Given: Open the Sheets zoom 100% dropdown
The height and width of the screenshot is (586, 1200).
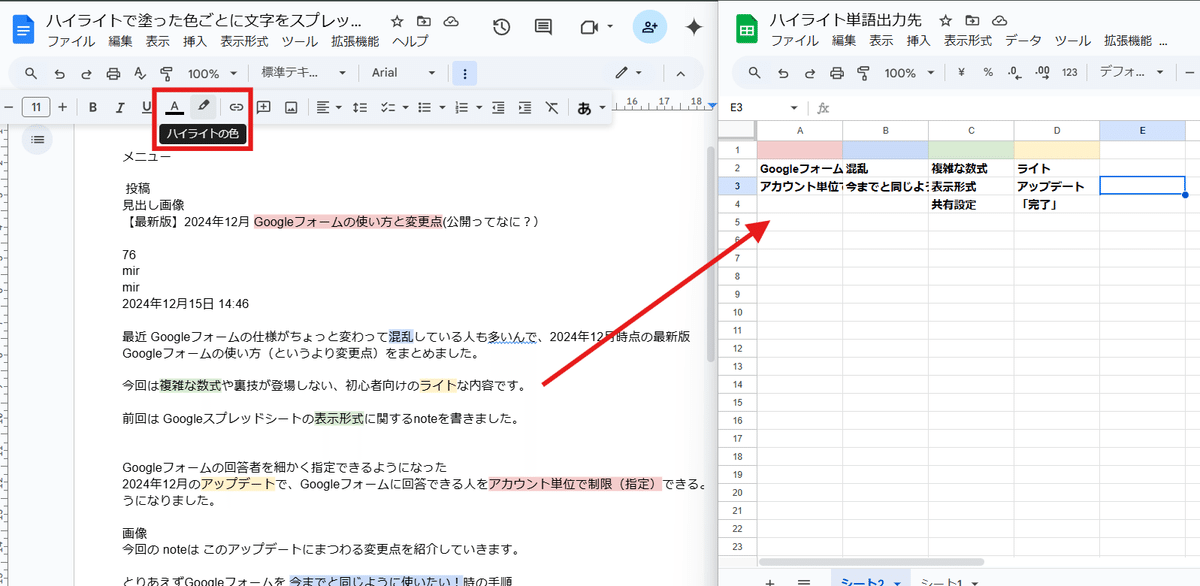Looking at the screenshot, I should pos(907,73).
